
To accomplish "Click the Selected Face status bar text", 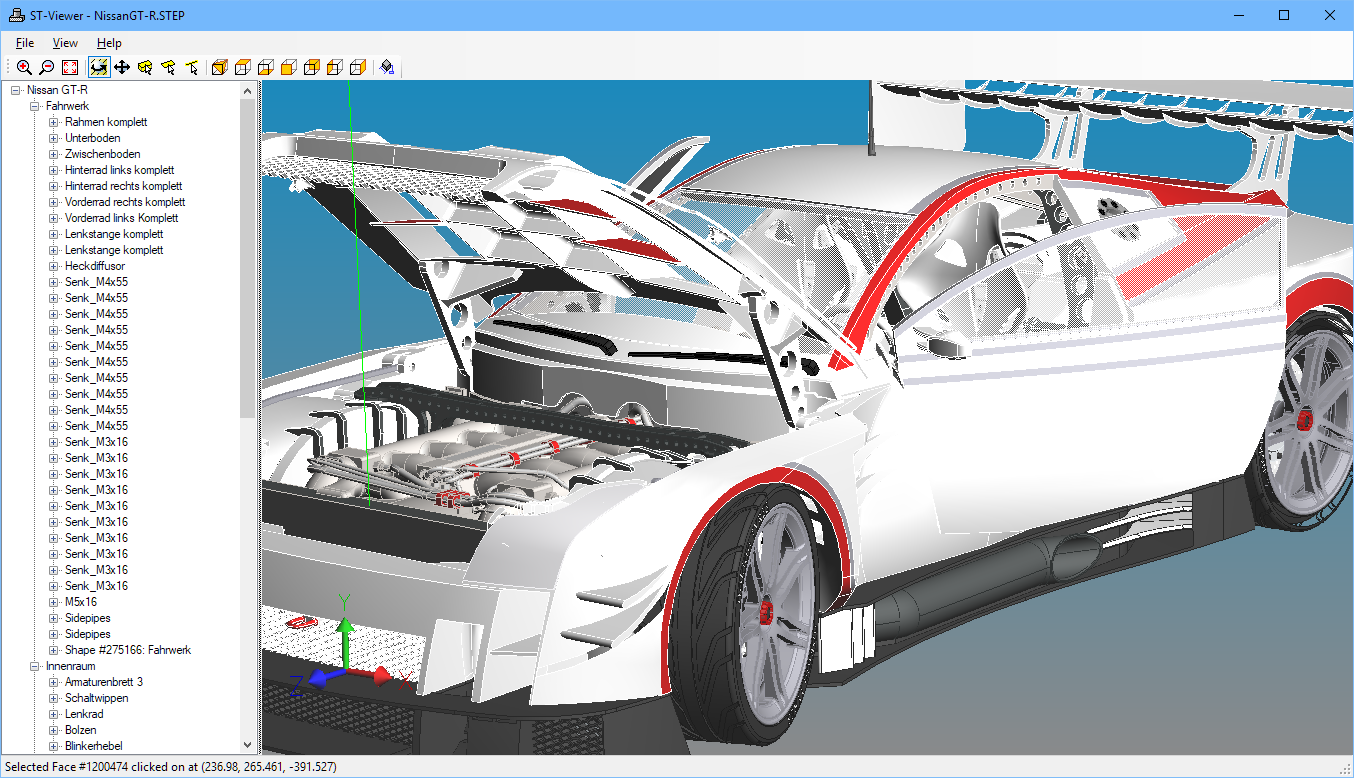I will (x=171, y=767).
